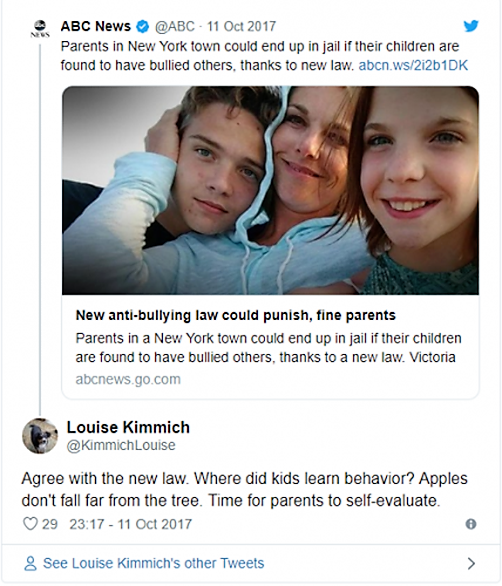The height and width of the screenshot is (586, 502).
Task: Open the headline New anti-bullying law could punish
Action: (x=235, y=315)
